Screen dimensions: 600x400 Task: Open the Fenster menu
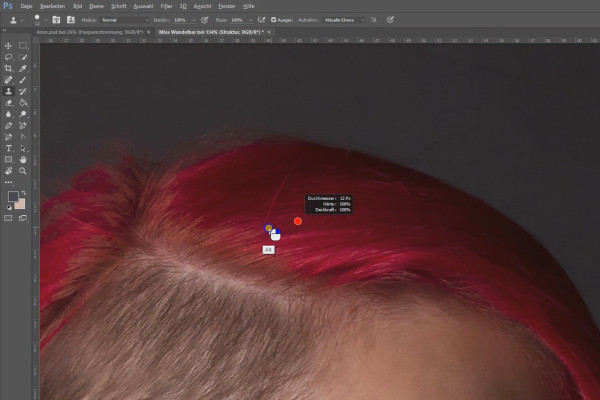227,6
